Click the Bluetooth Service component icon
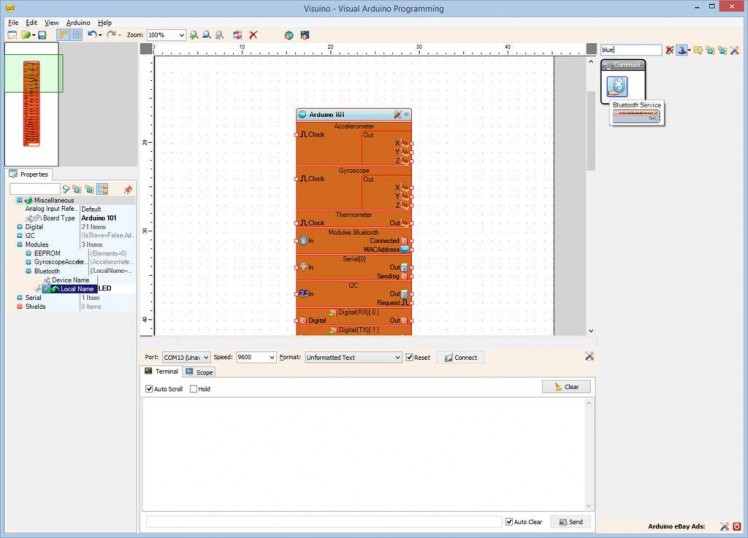Viewport: 748px width, 538px height. (x=617, y=88)
